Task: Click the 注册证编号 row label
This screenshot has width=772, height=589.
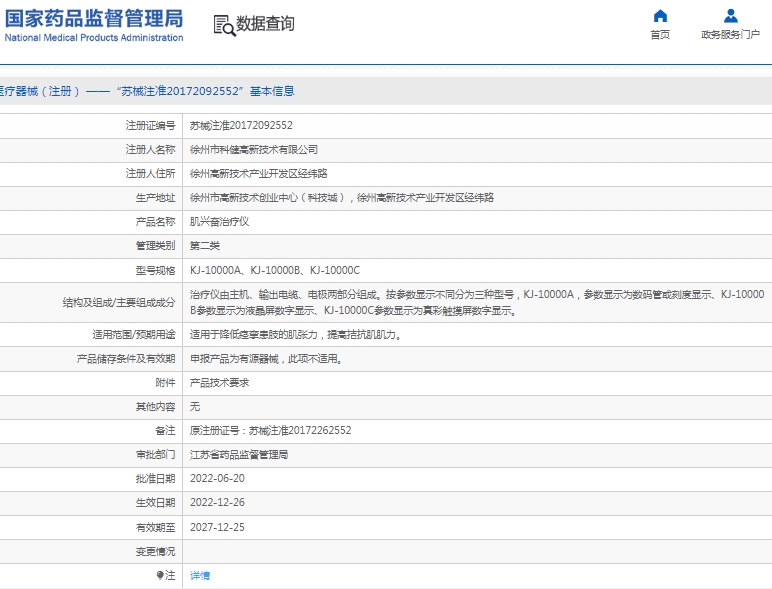Action: (150, 126)
